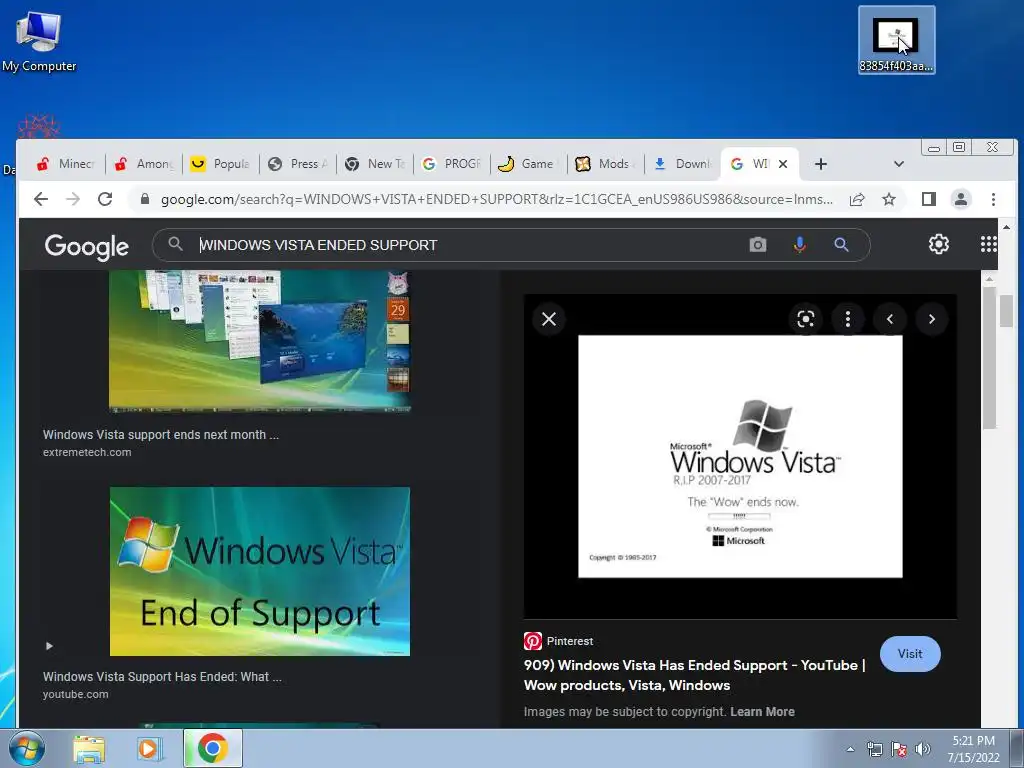Open Windows Vista Support Has Ended video result
Viewport: 1024px width, 768px height.
coord(162,677)
